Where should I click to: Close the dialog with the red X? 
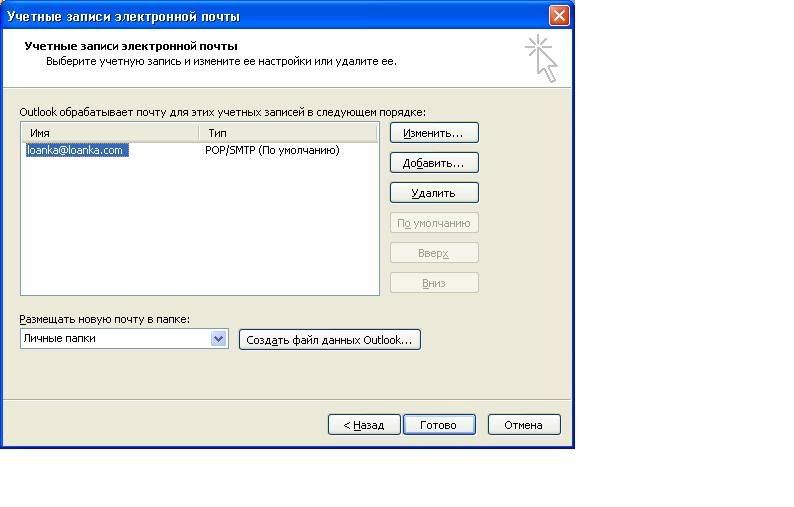(x=559, y=15)
